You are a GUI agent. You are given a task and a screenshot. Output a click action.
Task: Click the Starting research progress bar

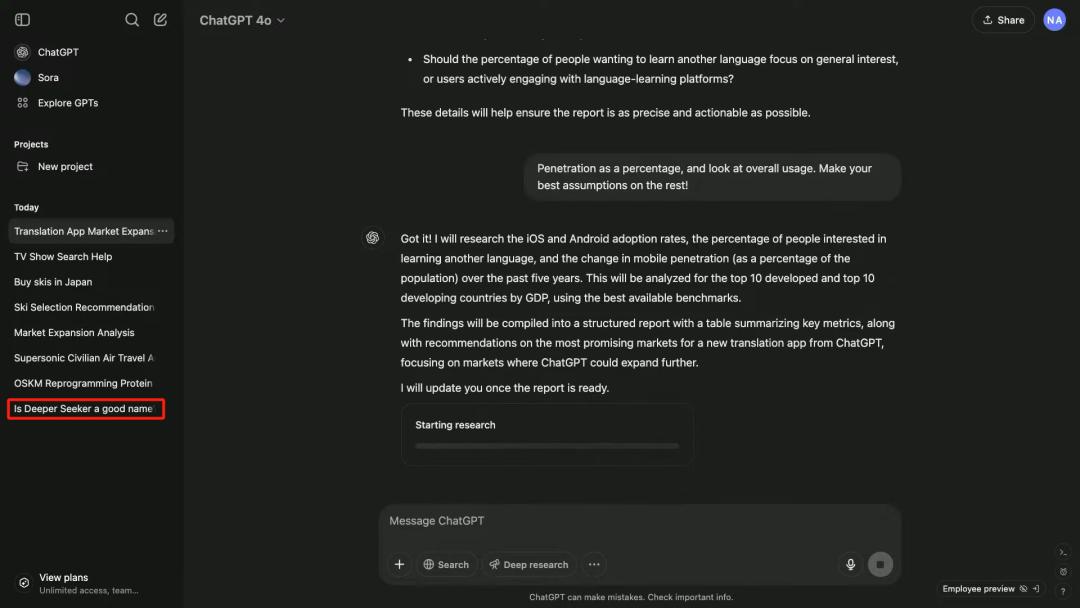coord(547,444)
